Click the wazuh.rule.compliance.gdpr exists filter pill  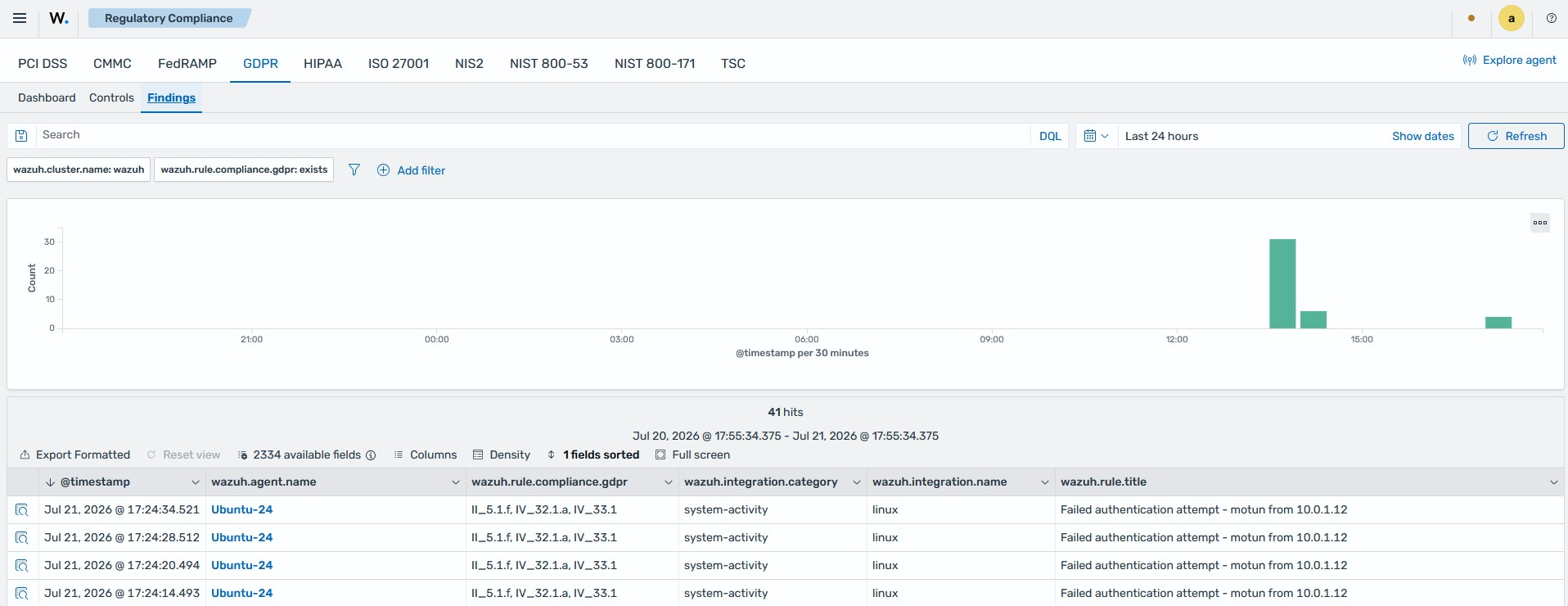coord(244,170)
